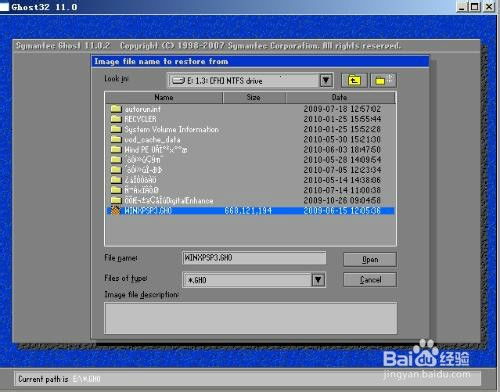Screen dimensions: 500x392
Task: Click the *.GHO file type combo box
Action: click(254, 280)
